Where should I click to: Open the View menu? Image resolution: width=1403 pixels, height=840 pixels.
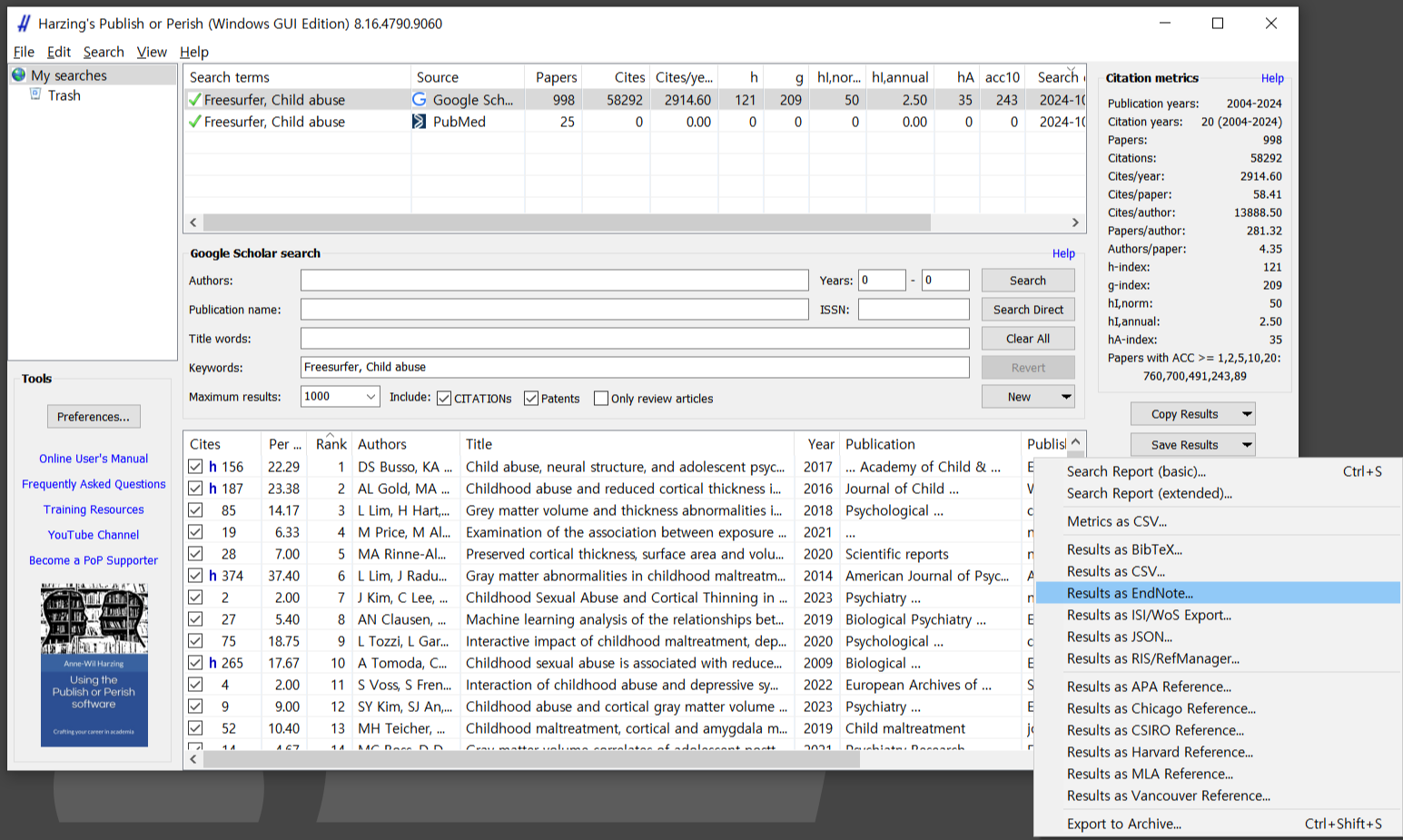[152, 52]
